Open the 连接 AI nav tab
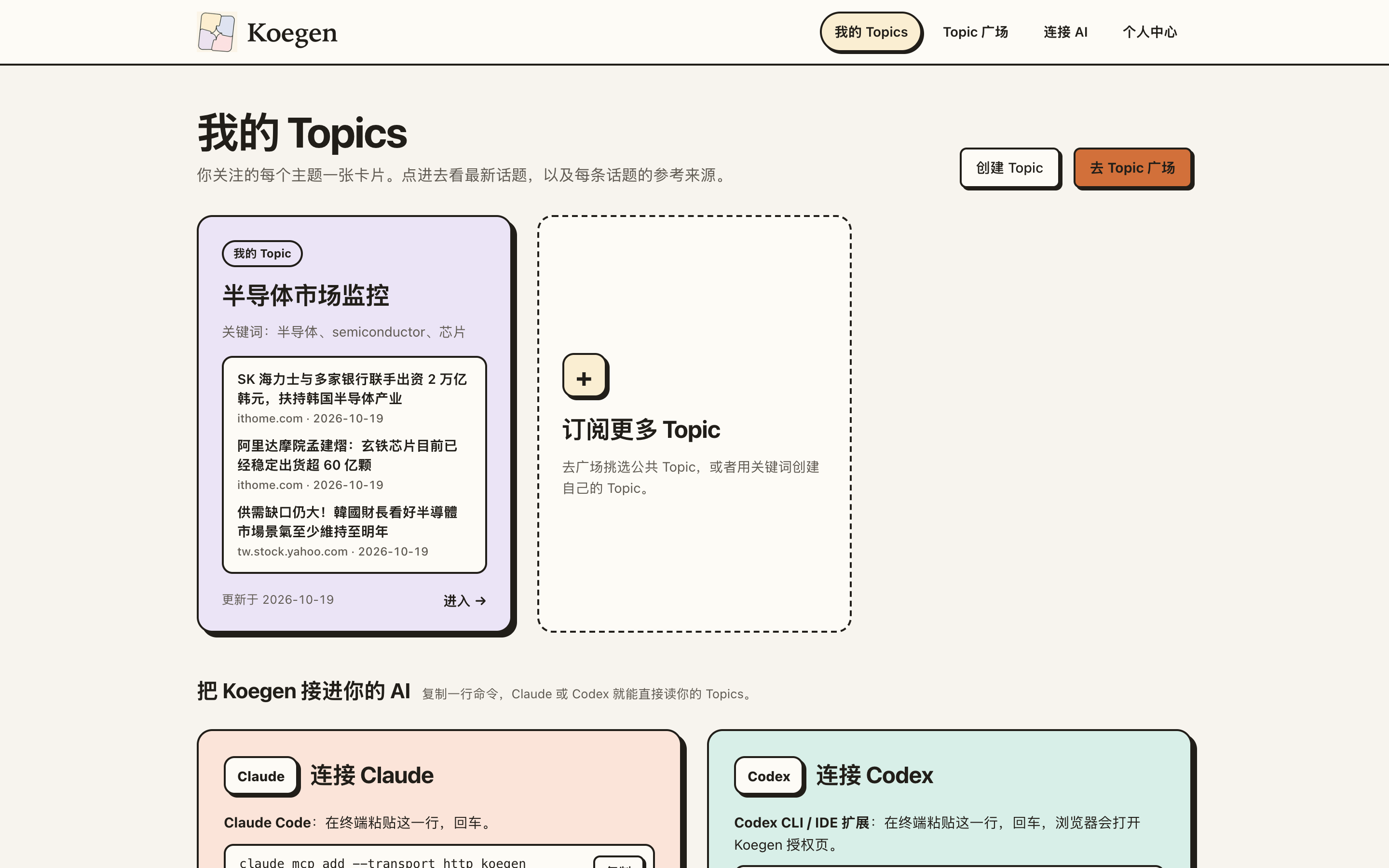Image resolution: width=1389 pixels, height=868 pixels. tap(1065, 32)
